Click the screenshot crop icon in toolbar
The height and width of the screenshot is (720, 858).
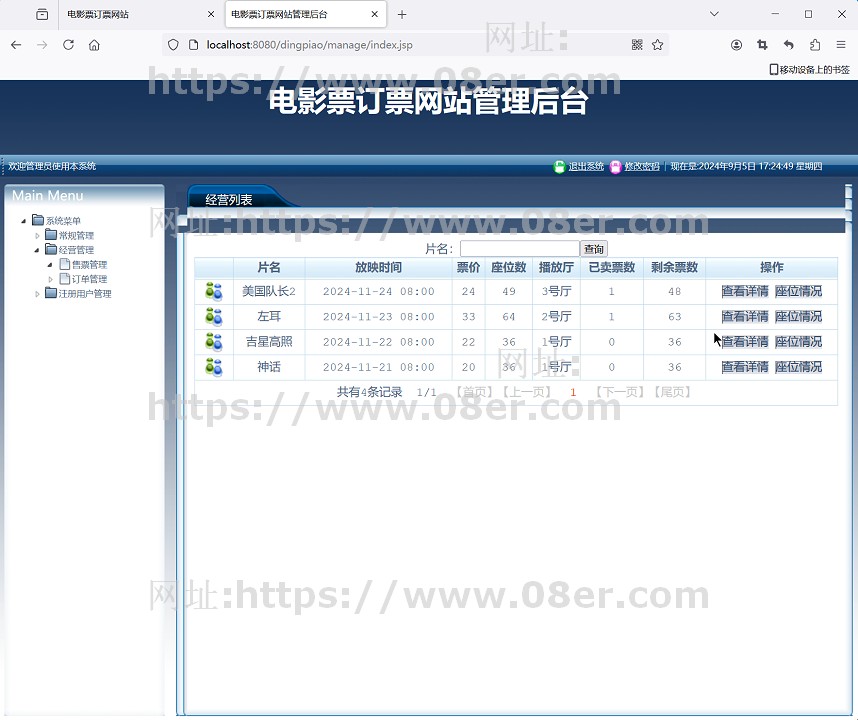762,45
